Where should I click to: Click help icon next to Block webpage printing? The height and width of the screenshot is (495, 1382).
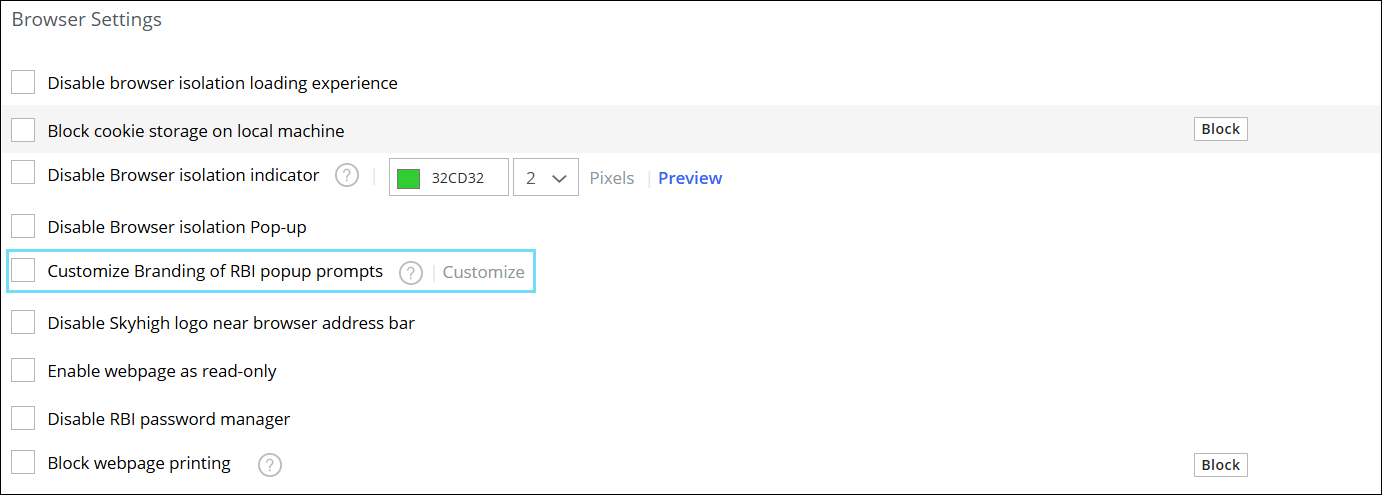[270, 465]
